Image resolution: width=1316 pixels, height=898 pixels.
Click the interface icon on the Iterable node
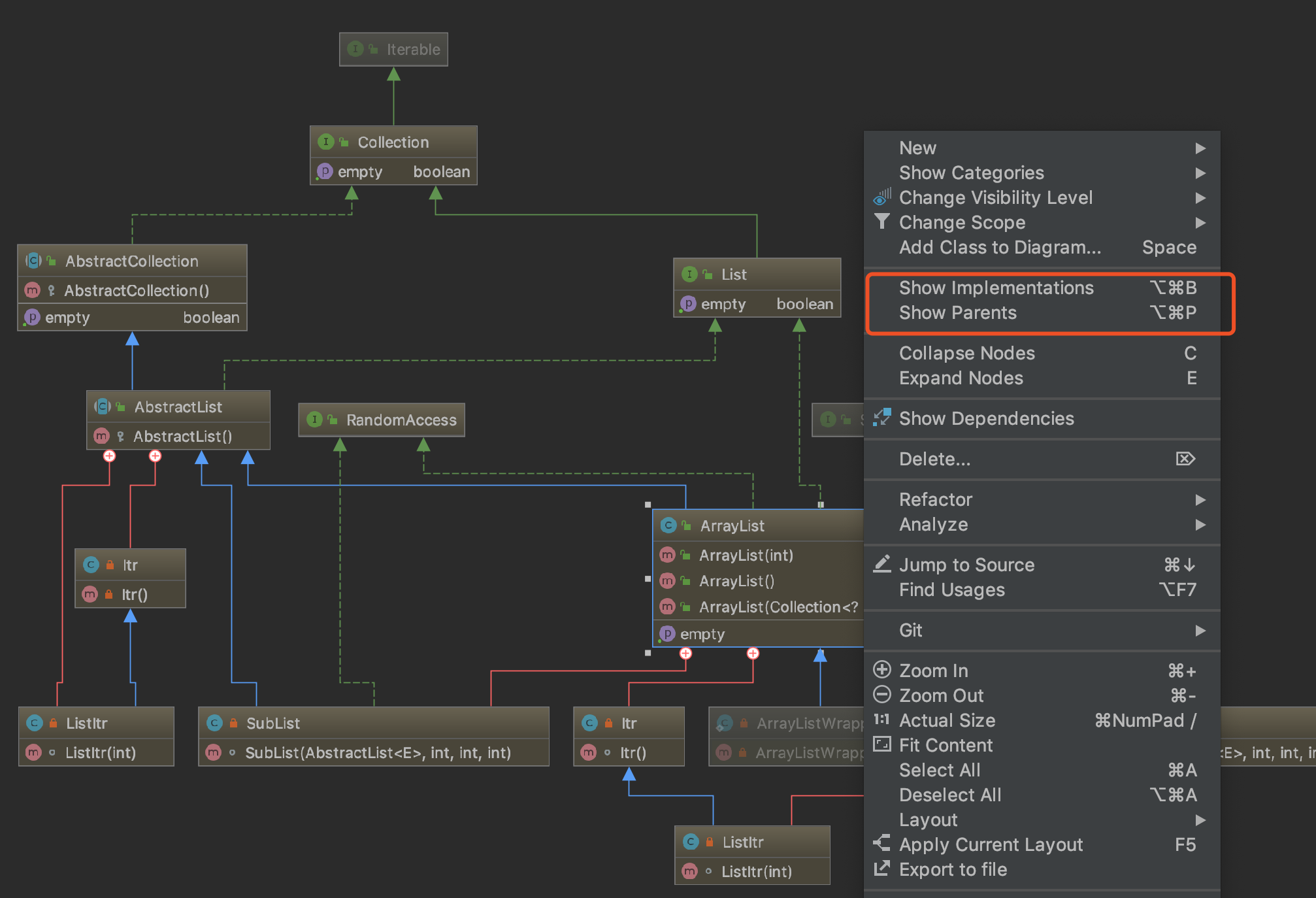click(355, 49)
